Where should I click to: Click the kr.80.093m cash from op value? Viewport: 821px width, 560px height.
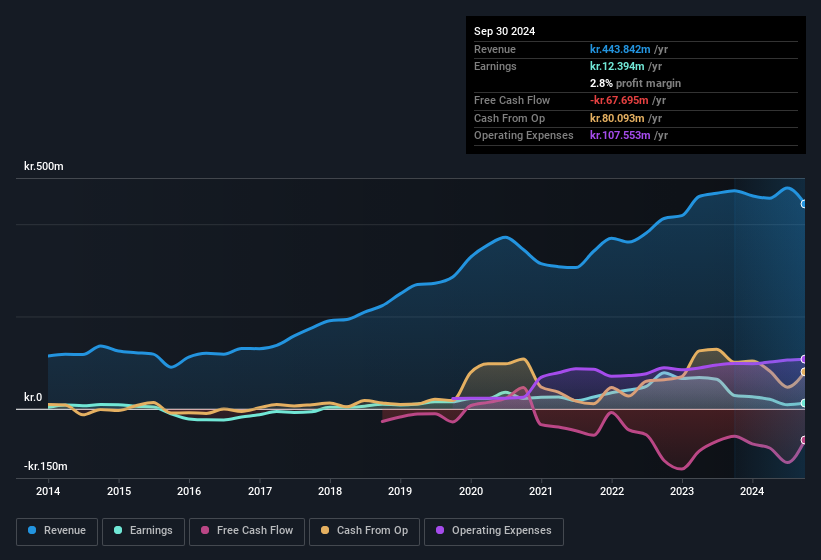click(x=617, y=118)
